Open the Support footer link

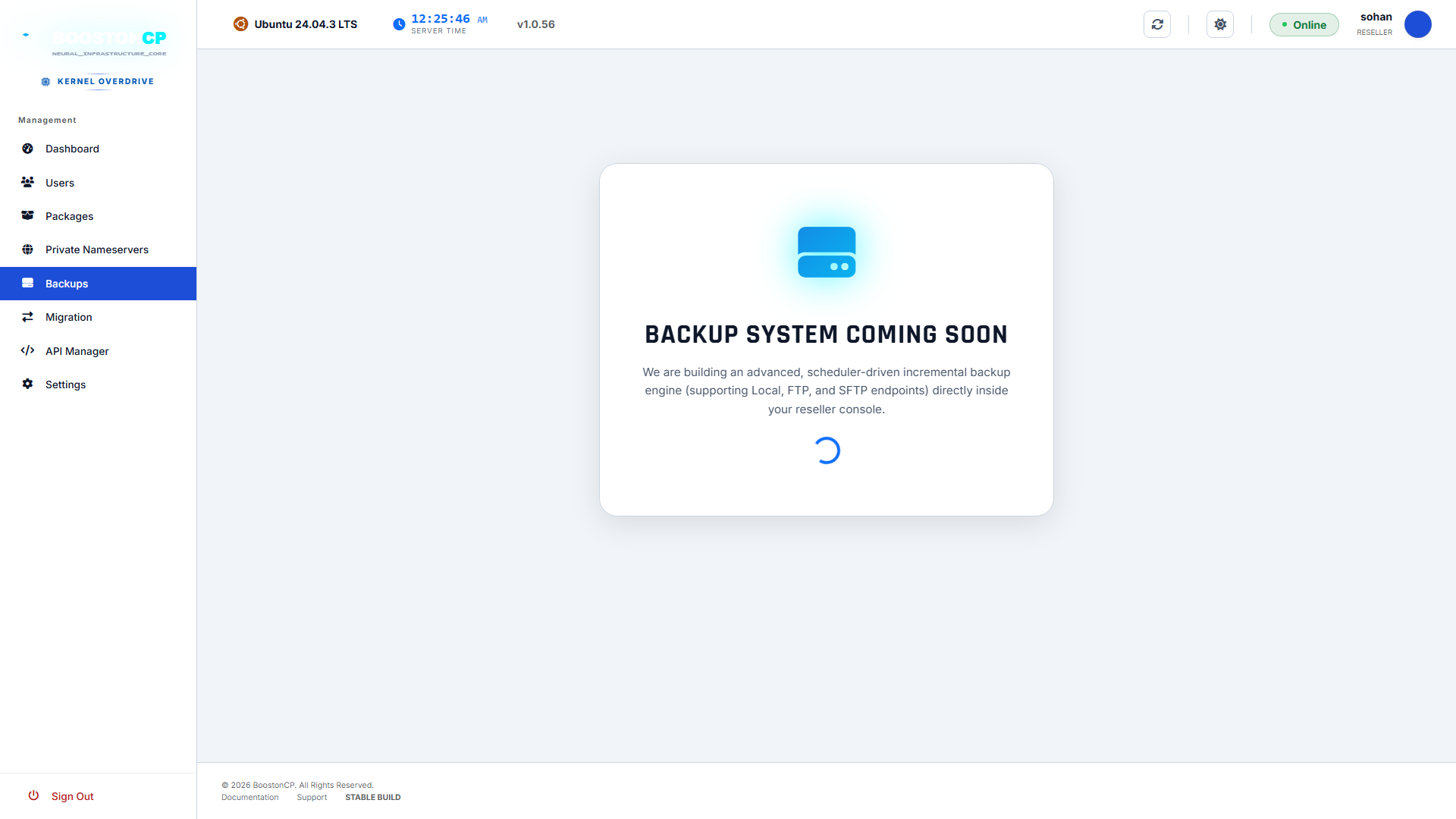point(312,797)
